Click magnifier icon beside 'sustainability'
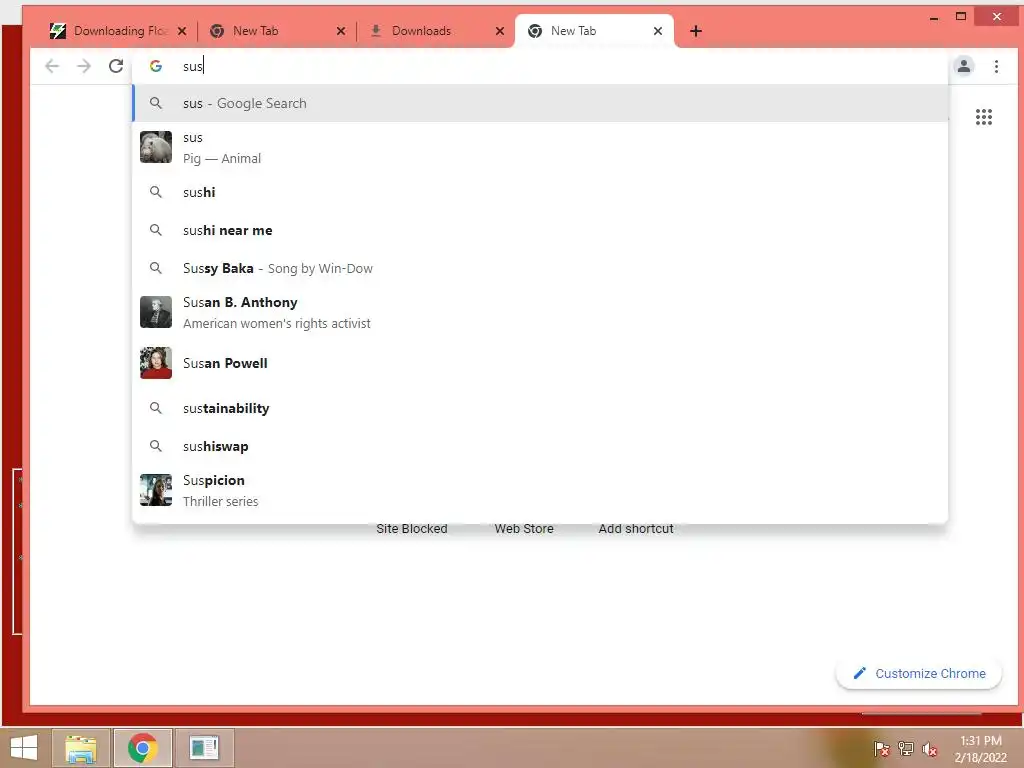 (155, 408)
